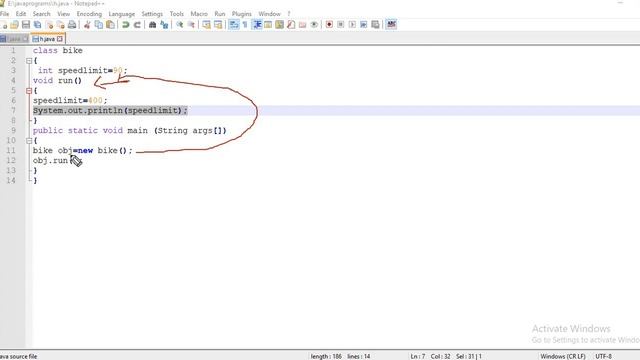Viewport: 640px width, 360px height.
Task: Open the Function List toolbar icon
Action: tap(291, 25)
